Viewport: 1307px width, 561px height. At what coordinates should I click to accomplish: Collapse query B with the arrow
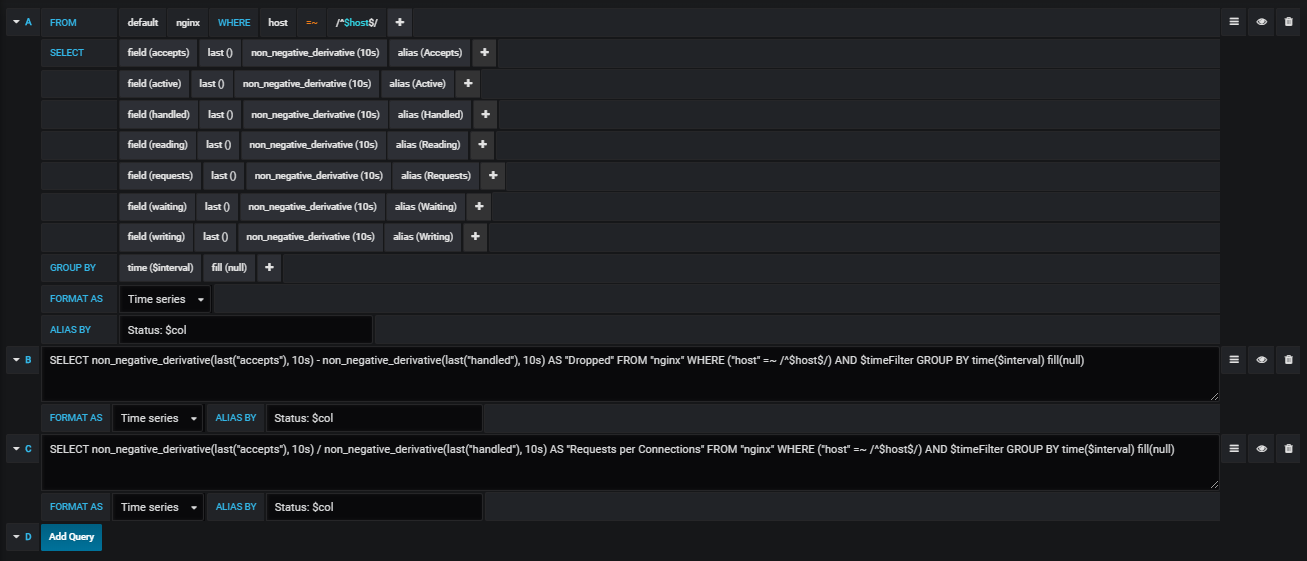(x=16, y=359)
